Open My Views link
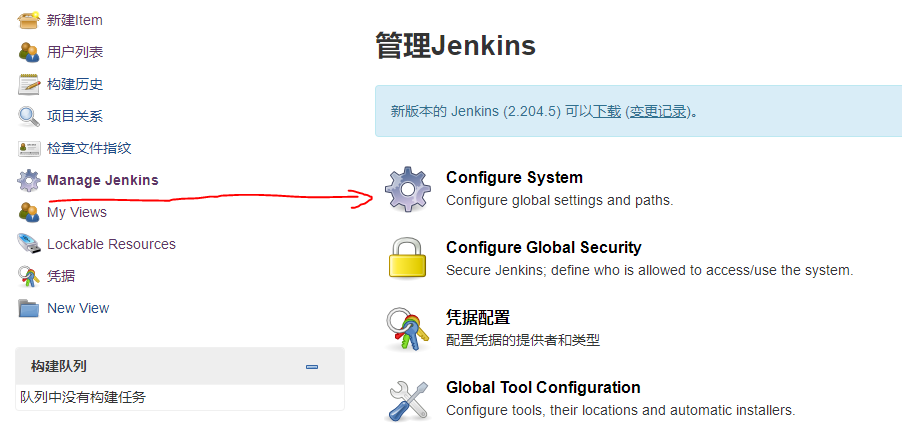Image resolution: width=902 pixels, height=426 pixels. [x=77, y=213]
